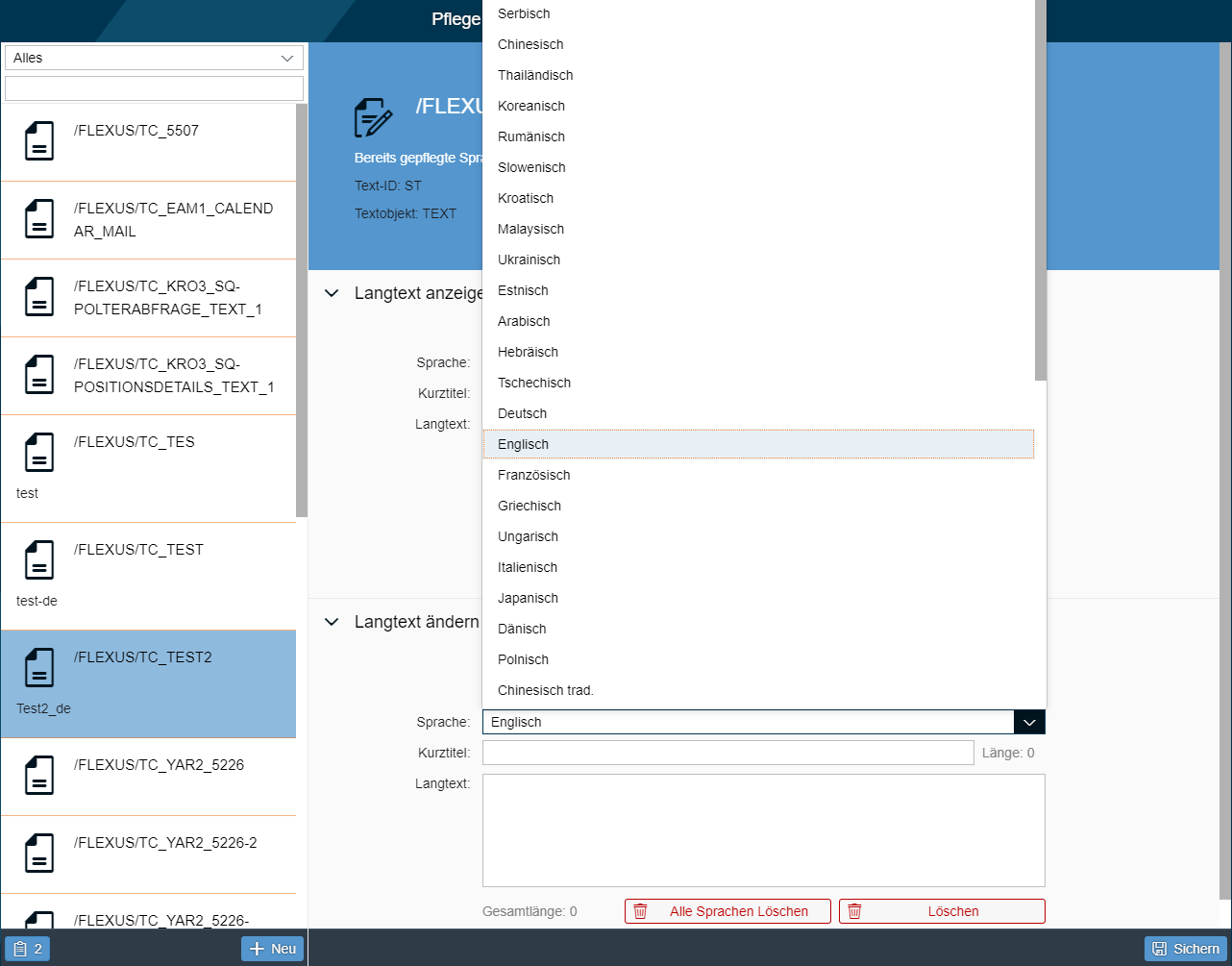1232x966 pixels.
Task: Choose Kroatisch in the dropdown list
Action: 758,198
